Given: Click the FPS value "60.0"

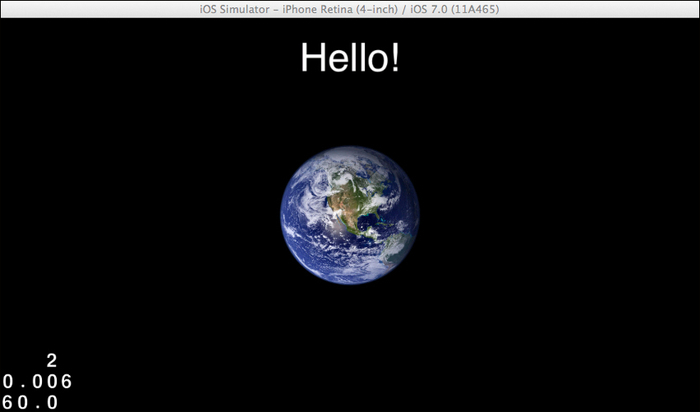Looking at the screenshot, I should click(30, 403).
